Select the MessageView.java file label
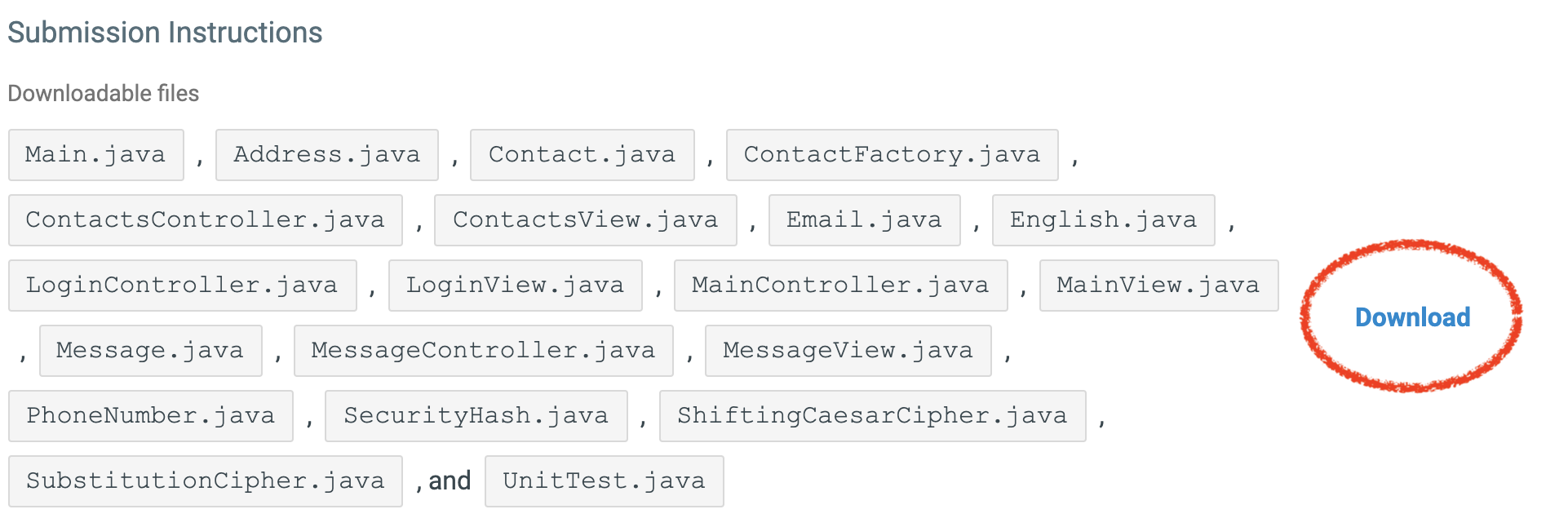1568x527 pixels. tap(848, 351)
